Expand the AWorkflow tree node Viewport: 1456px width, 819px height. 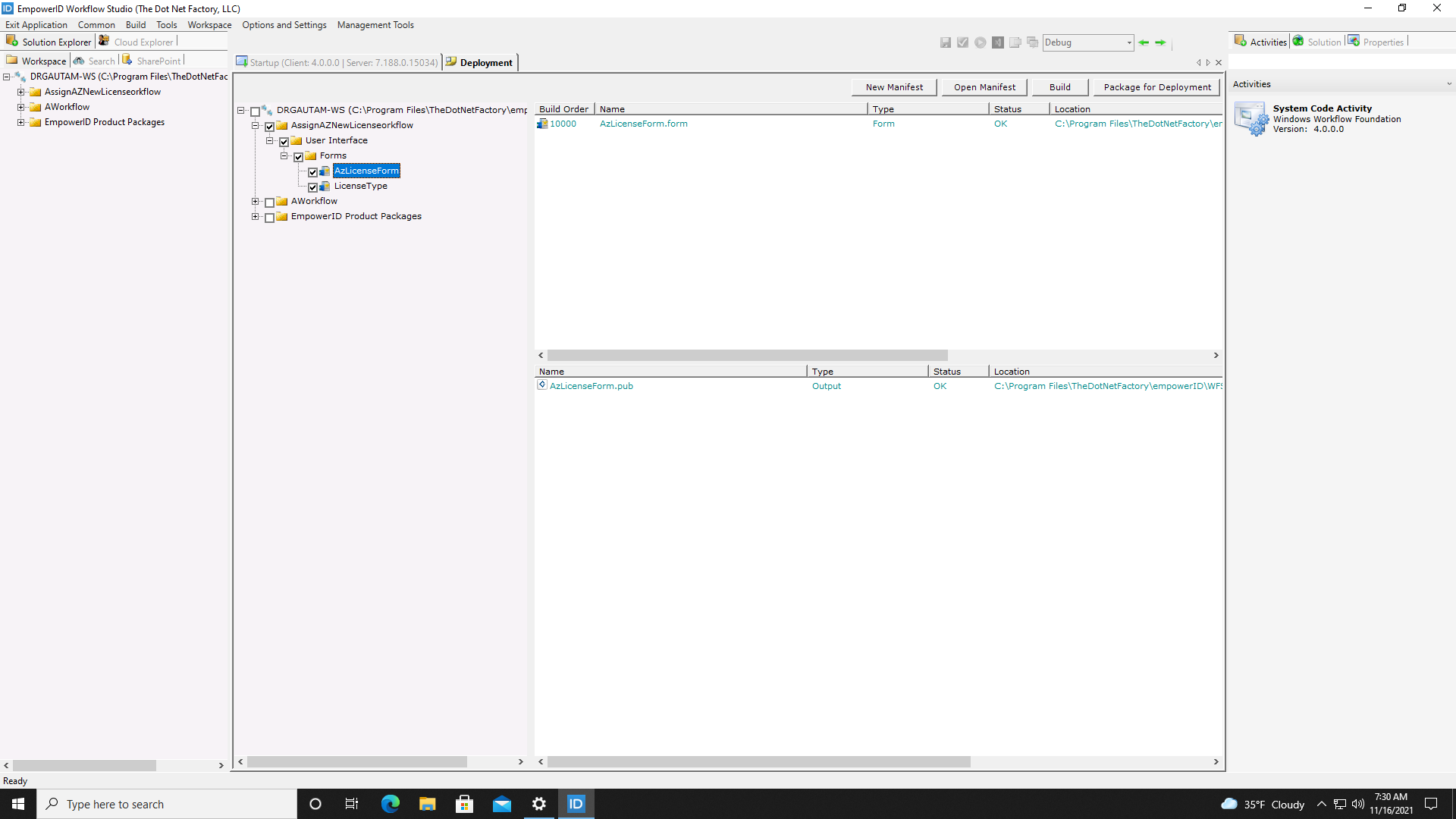(x=256, y=202)
